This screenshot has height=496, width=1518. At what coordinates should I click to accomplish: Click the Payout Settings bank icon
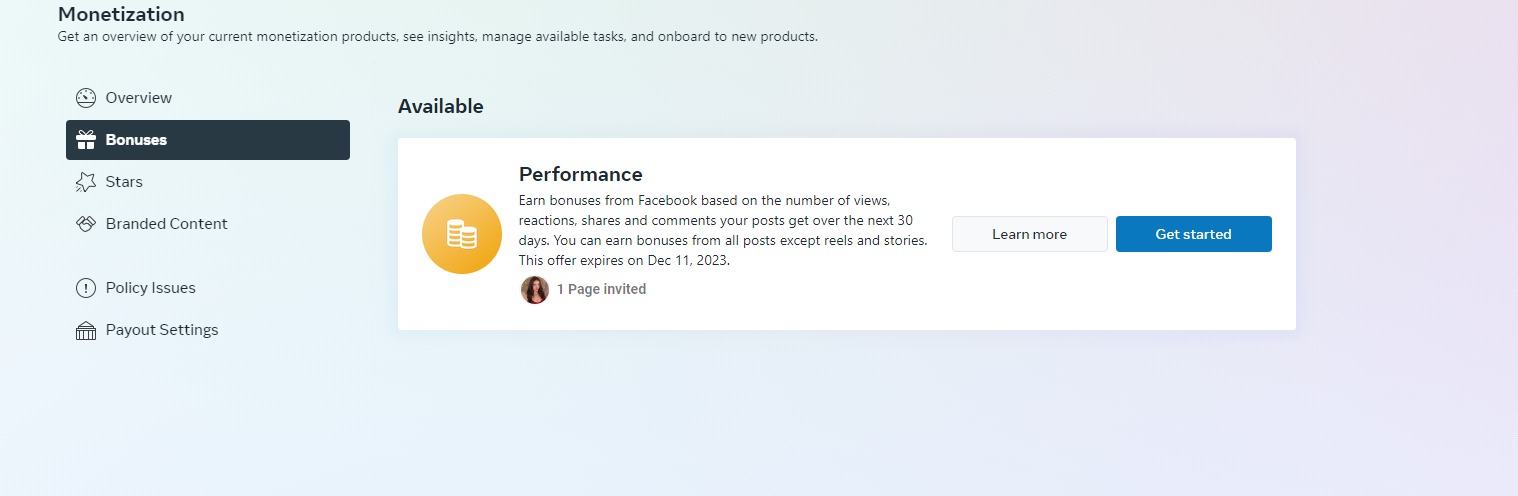click(x=86, y=330)
